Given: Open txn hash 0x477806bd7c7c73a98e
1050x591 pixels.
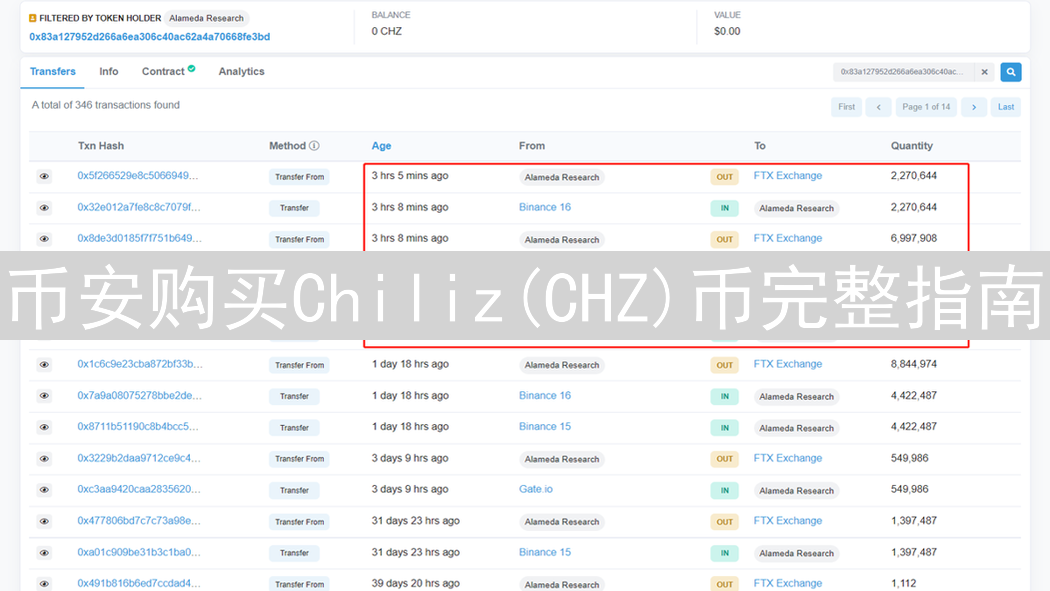Looking at the screenshot, I should click(x=139, y=520).
